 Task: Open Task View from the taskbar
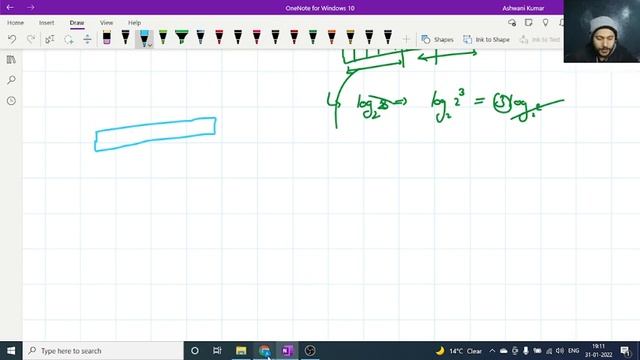217,351
